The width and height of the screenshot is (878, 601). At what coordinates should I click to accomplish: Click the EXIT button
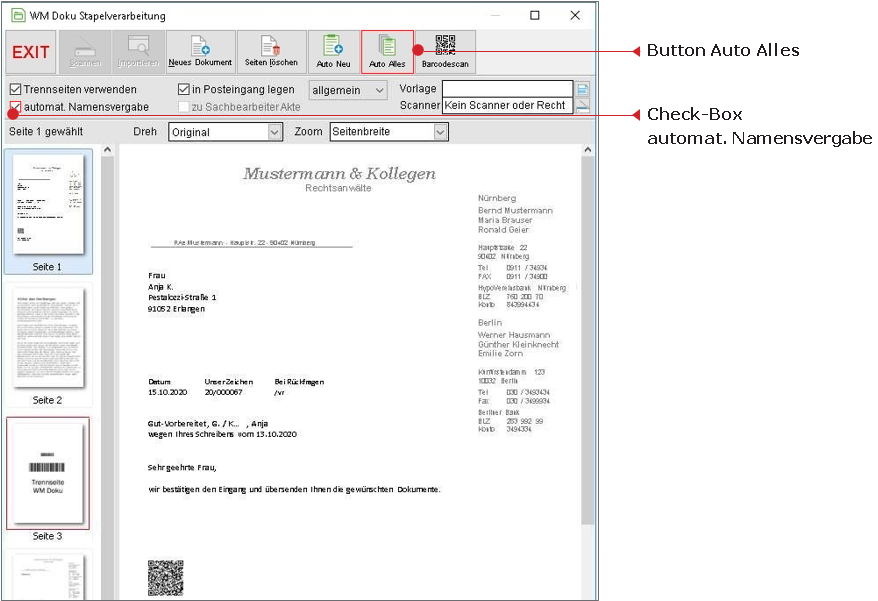[31, 52]
